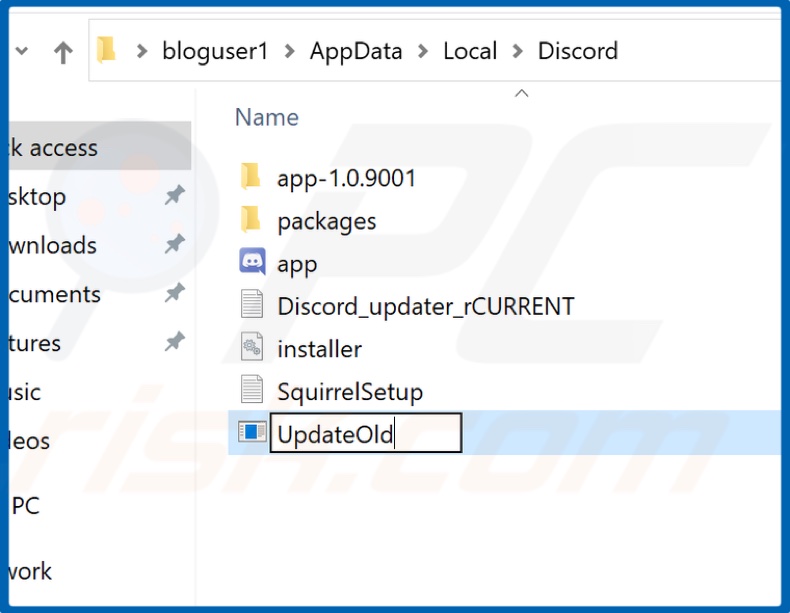The width and height of the screenshot is (790, 613).
Task: Select the app file name
Action: click(x=297, y=264)
